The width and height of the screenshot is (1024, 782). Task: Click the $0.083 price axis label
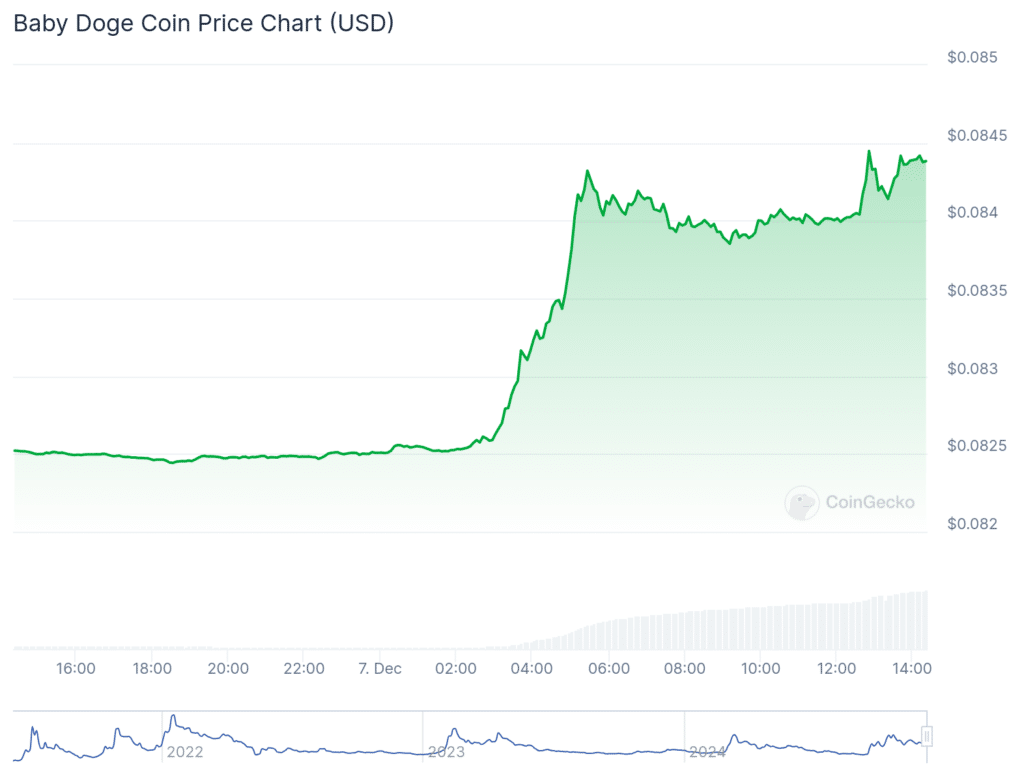pyautogui.click(x=973, y=368)
